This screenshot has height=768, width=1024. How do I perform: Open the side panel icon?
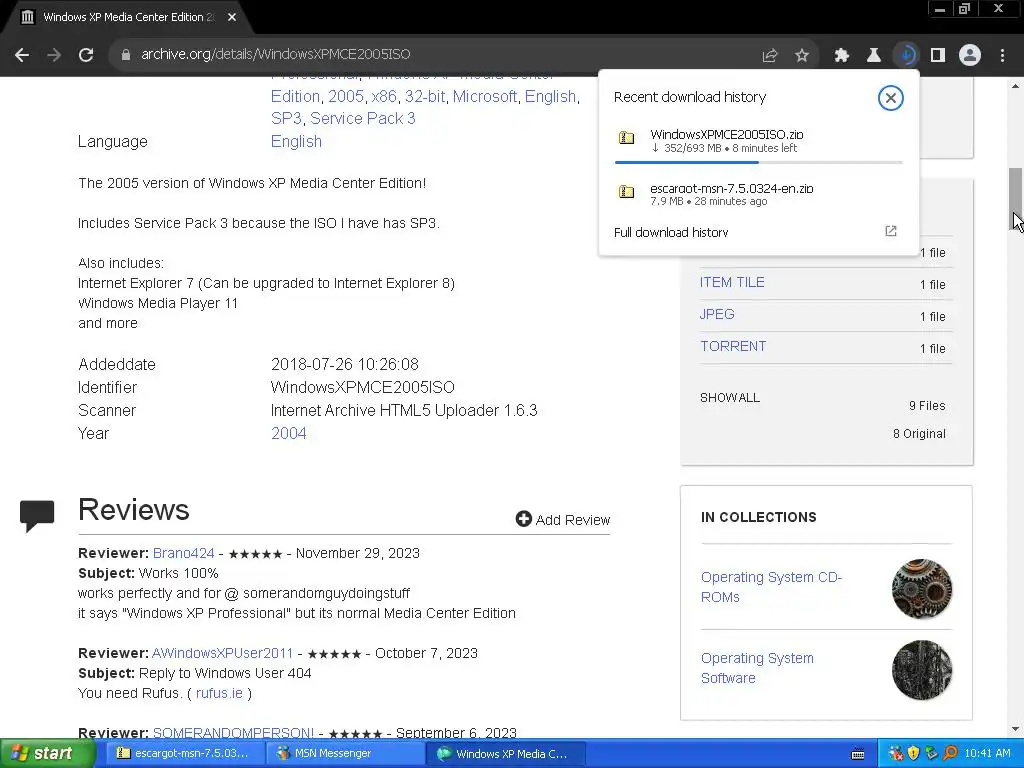(938, 56)
